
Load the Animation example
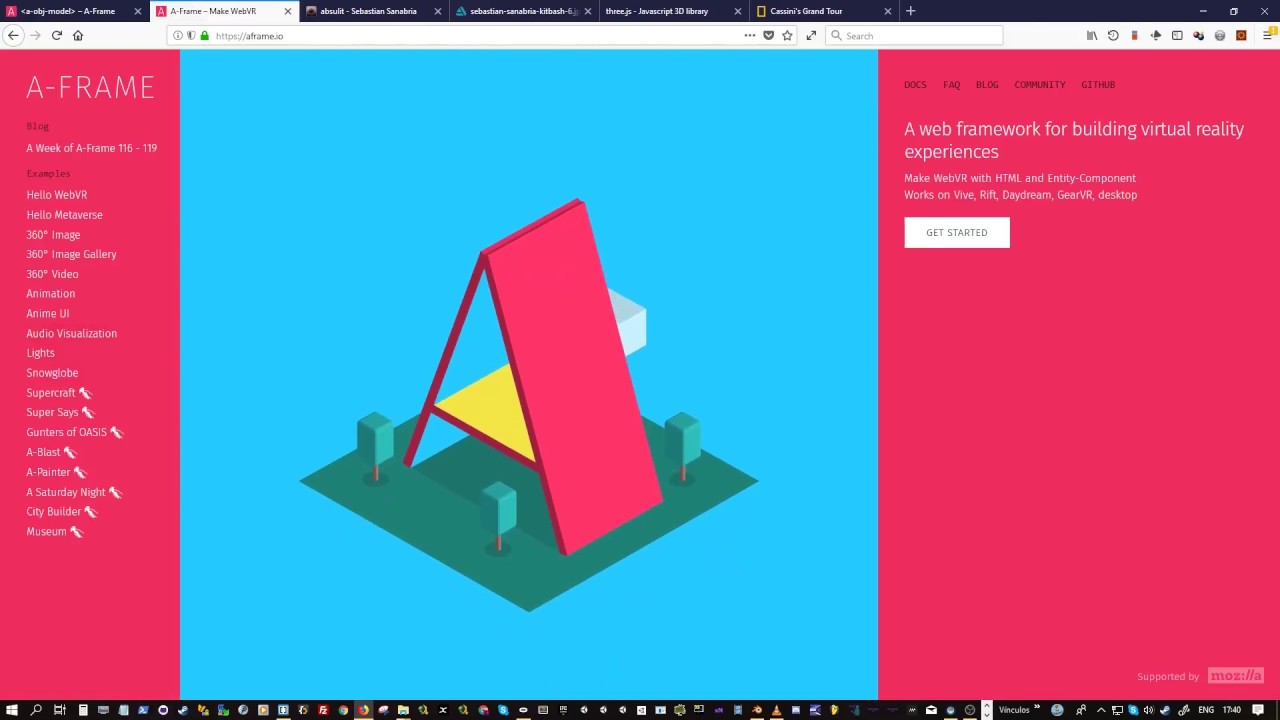coord(51,294)
